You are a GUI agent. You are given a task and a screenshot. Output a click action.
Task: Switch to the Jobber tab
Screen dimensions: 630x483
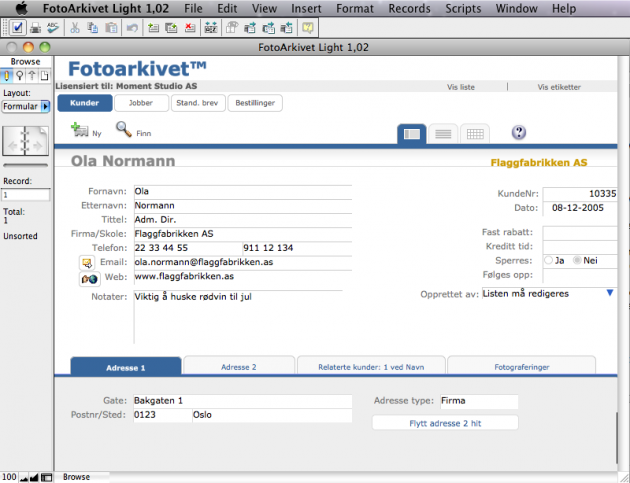[141, 103]
